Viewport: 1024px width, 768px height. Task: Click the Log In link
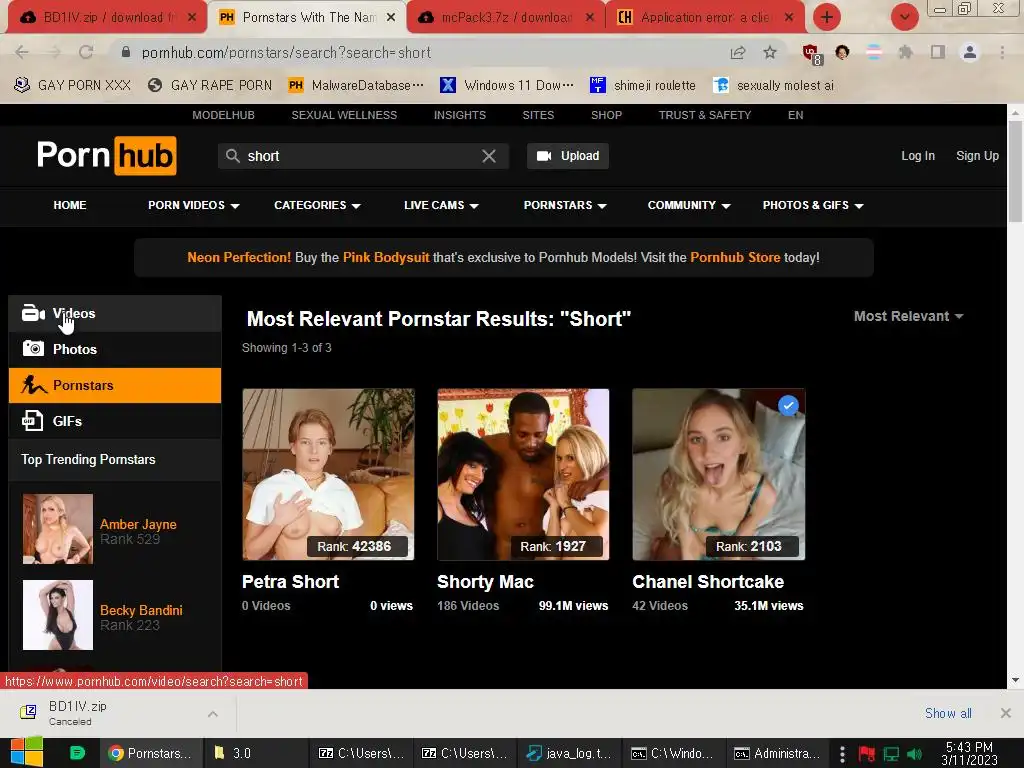(x=918, y=156)
